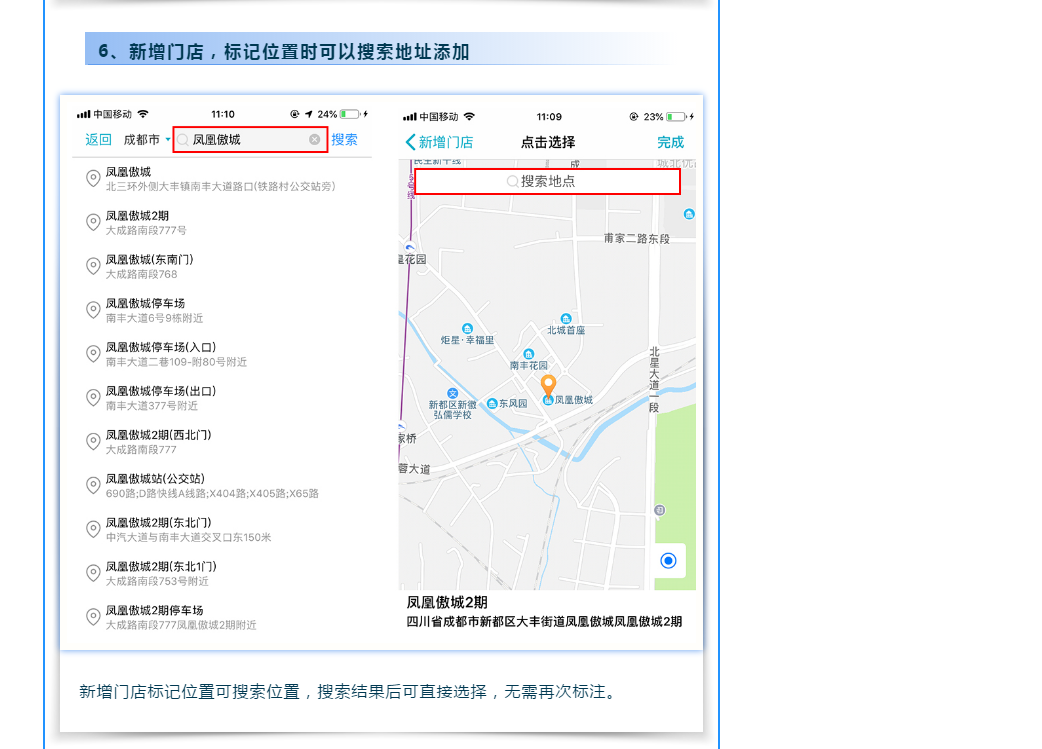
Task: Open the 成都市 city dropdown
Action: point(147,140)
